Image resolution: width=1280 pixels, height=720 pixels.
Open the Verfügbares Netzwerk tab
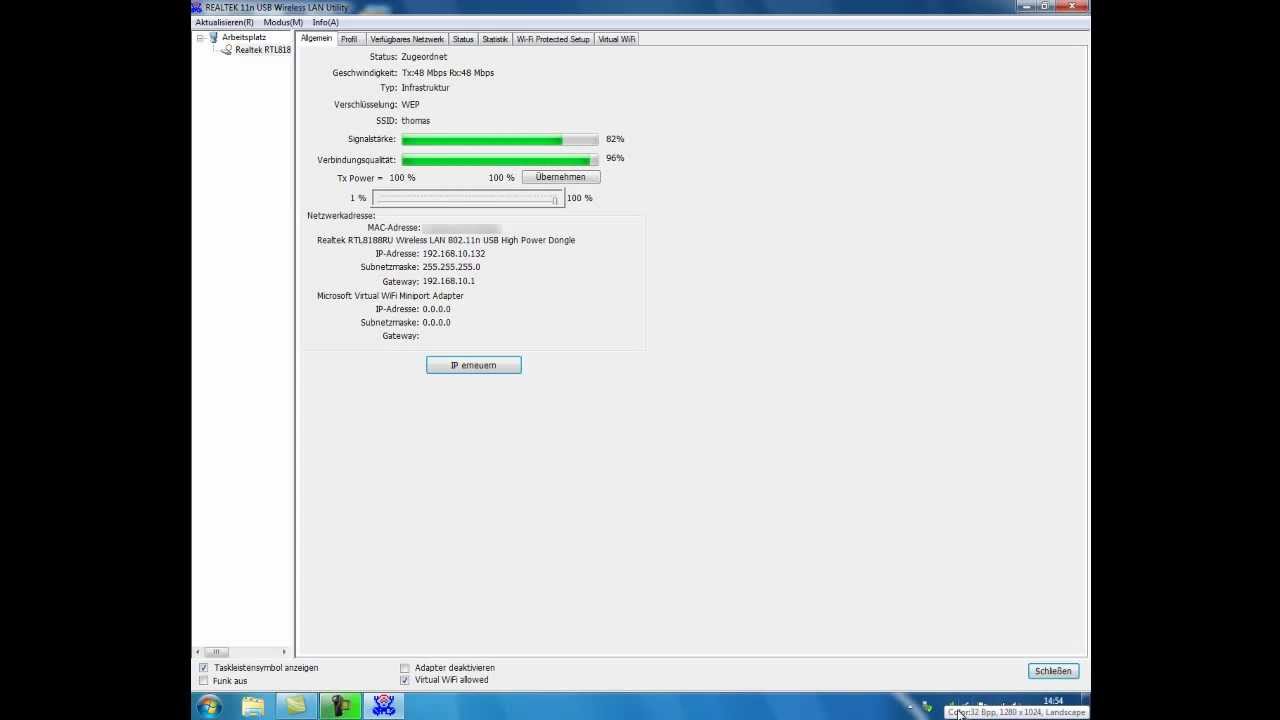coord(407,39)
